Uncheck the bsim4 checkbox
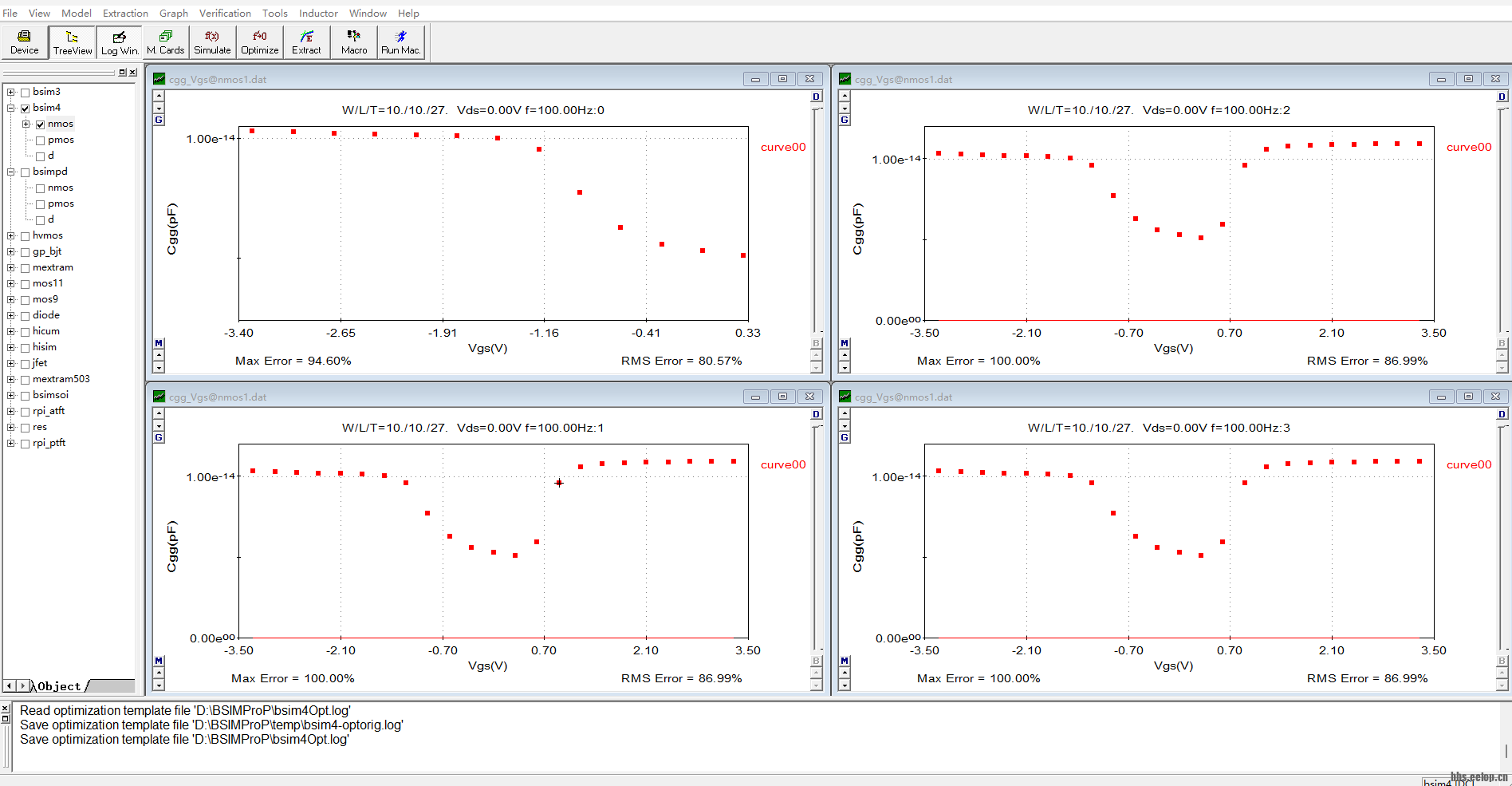 26,109
